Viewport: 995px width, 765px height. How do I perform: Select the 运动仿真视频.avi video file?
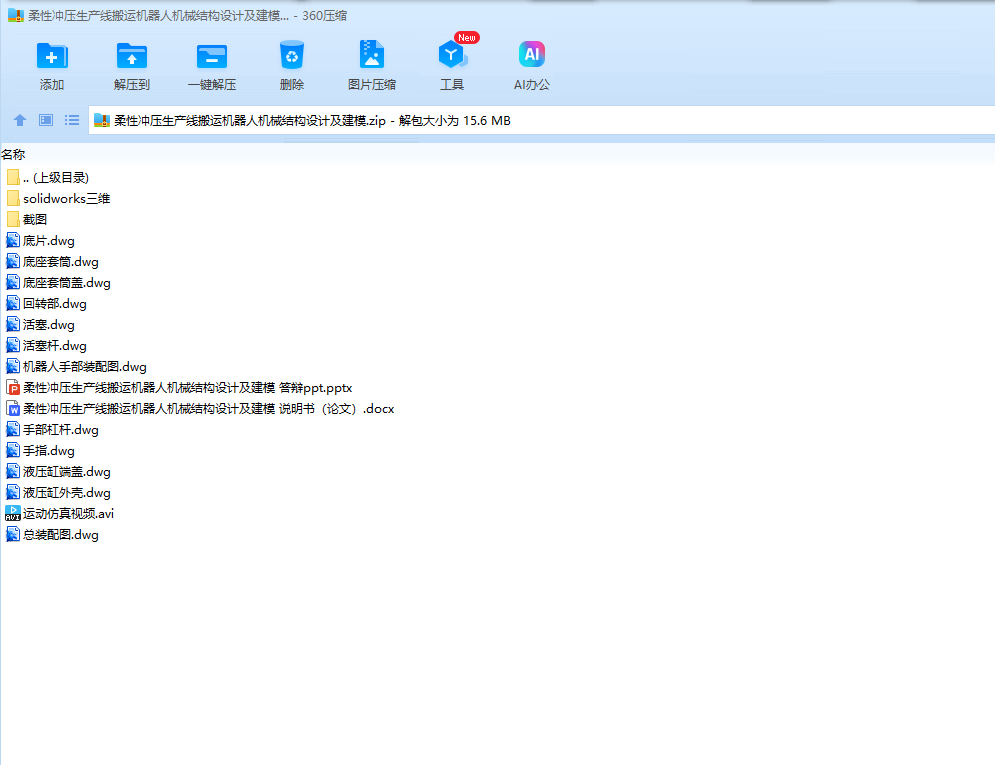(x=60, y=513)
